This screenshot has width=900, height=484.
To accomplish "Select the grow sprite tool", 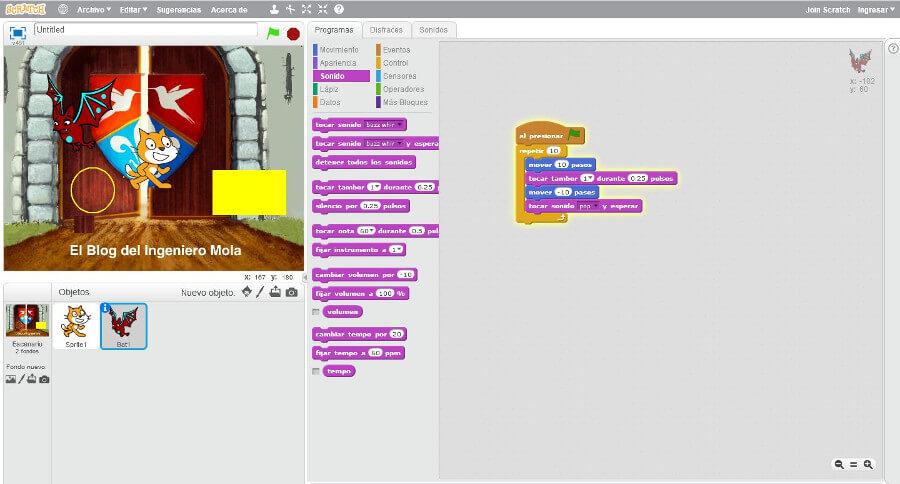I will (307, 9).
